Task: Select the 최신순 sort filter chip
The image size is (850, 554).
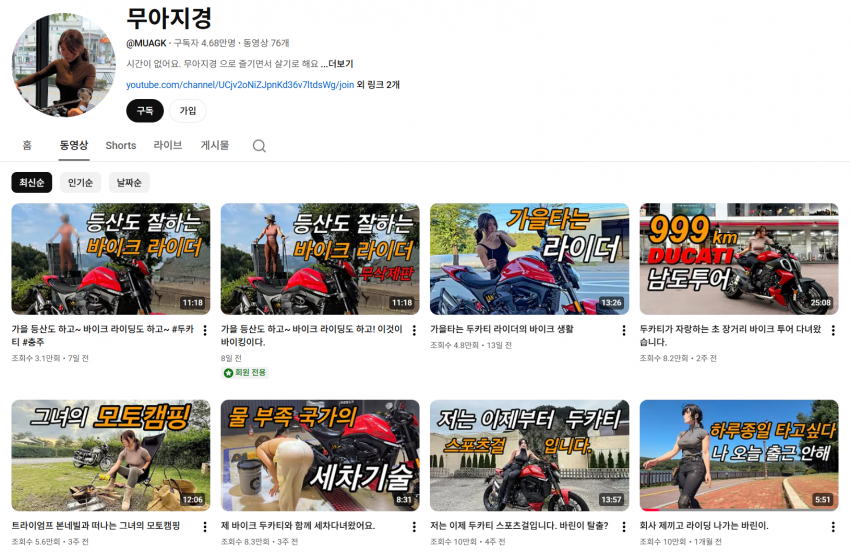Action: tap(32, 183)
